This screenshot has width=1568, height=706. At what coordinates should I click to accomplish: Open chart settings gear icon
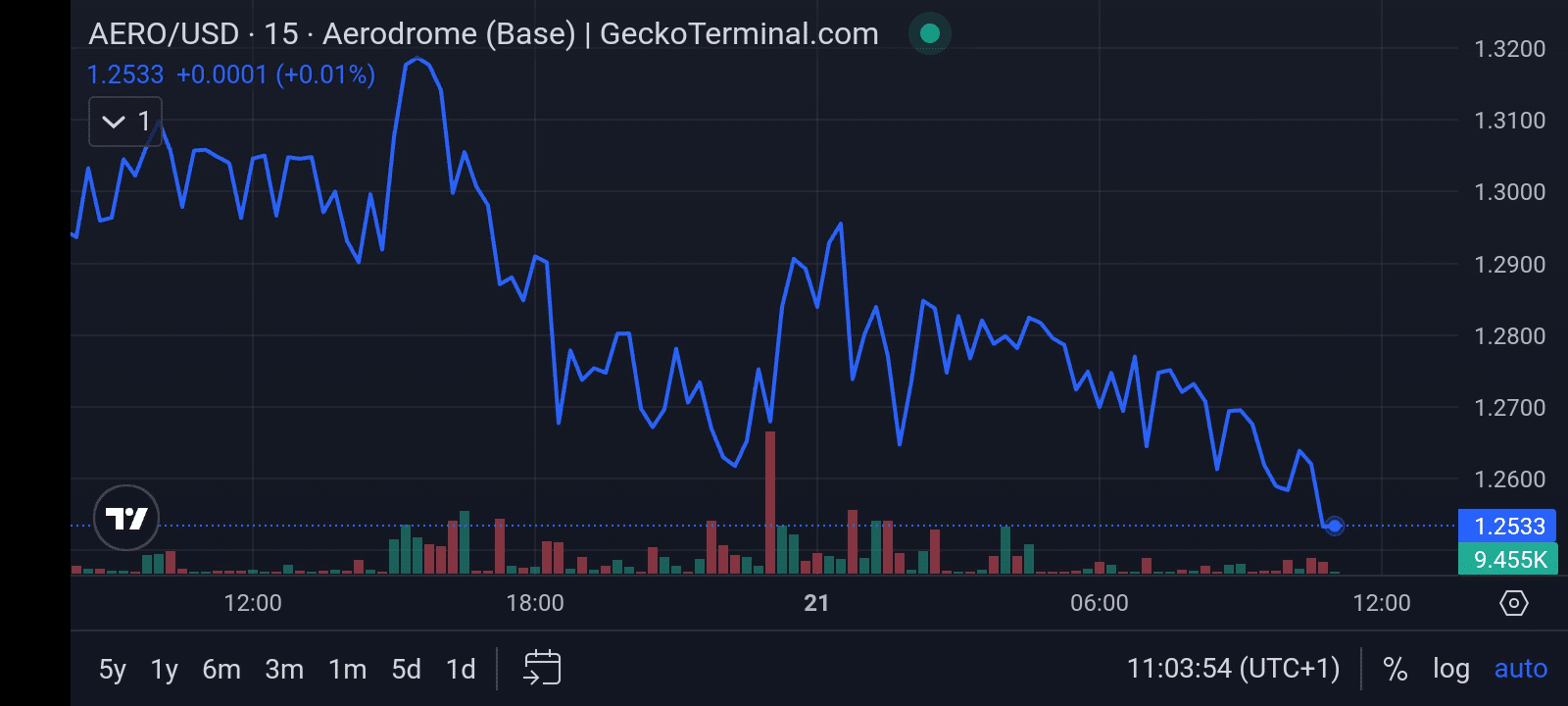click(x=1514, y=603)
